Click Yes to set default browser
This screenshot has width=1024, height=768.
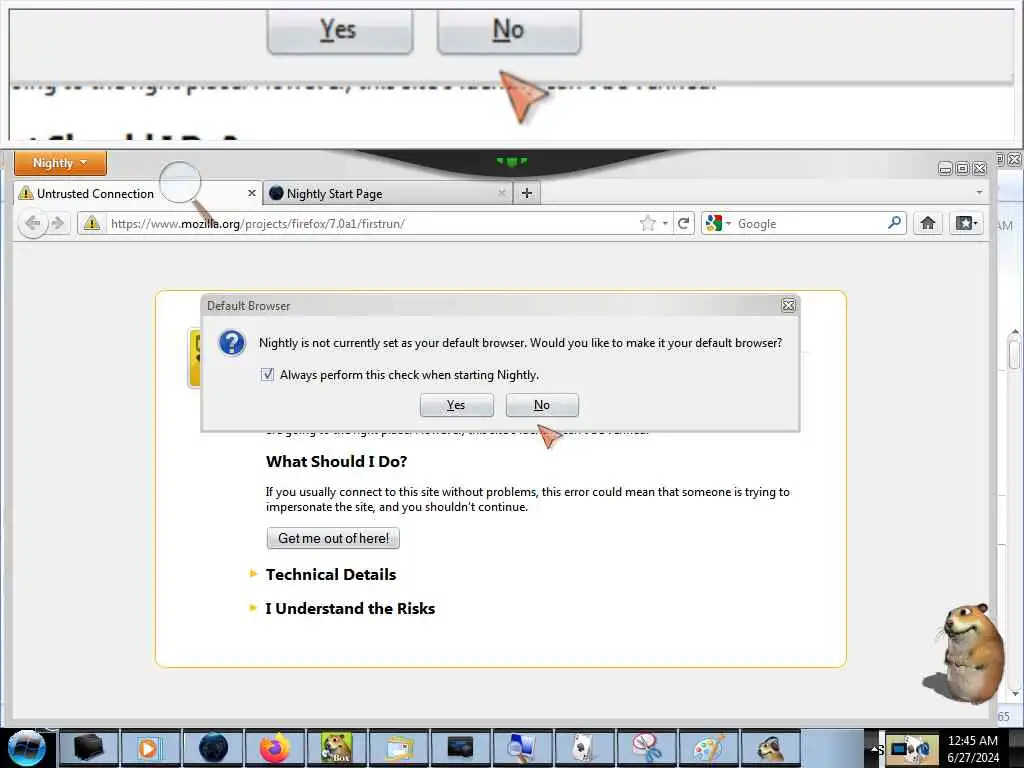(x=456, y=405)
